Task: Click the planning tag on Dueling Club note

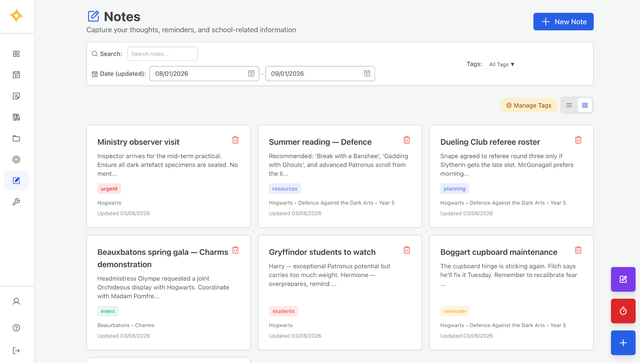Action: click(x=454, y=189)
